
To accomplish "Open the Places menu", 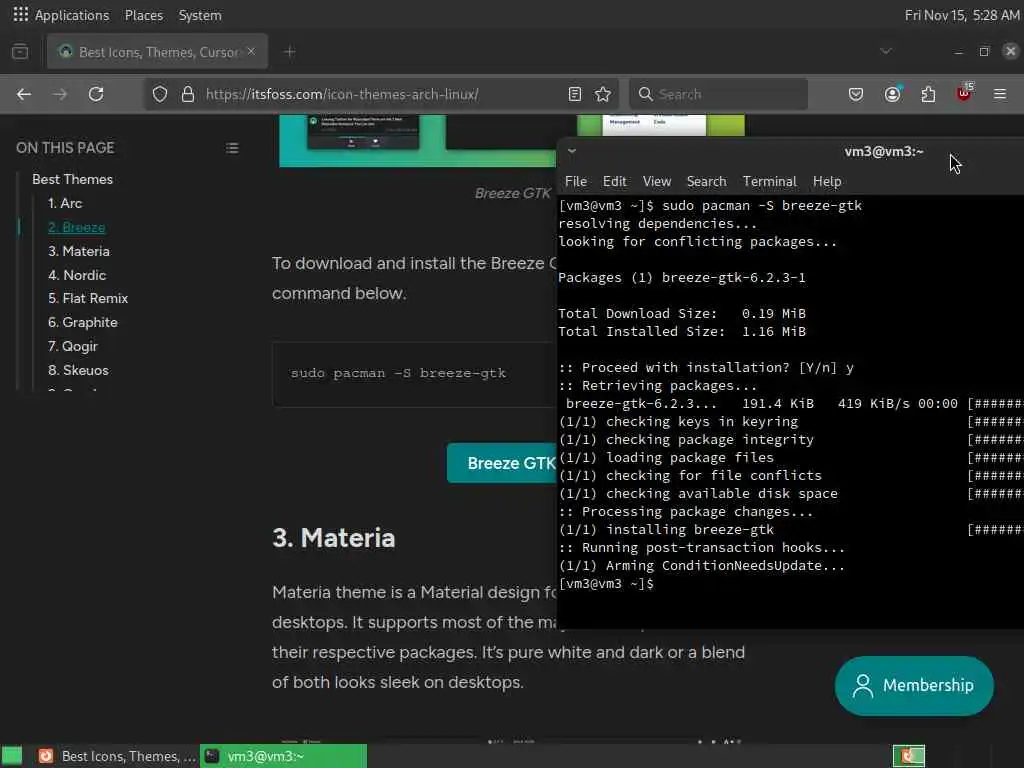I will coord(144,15).
